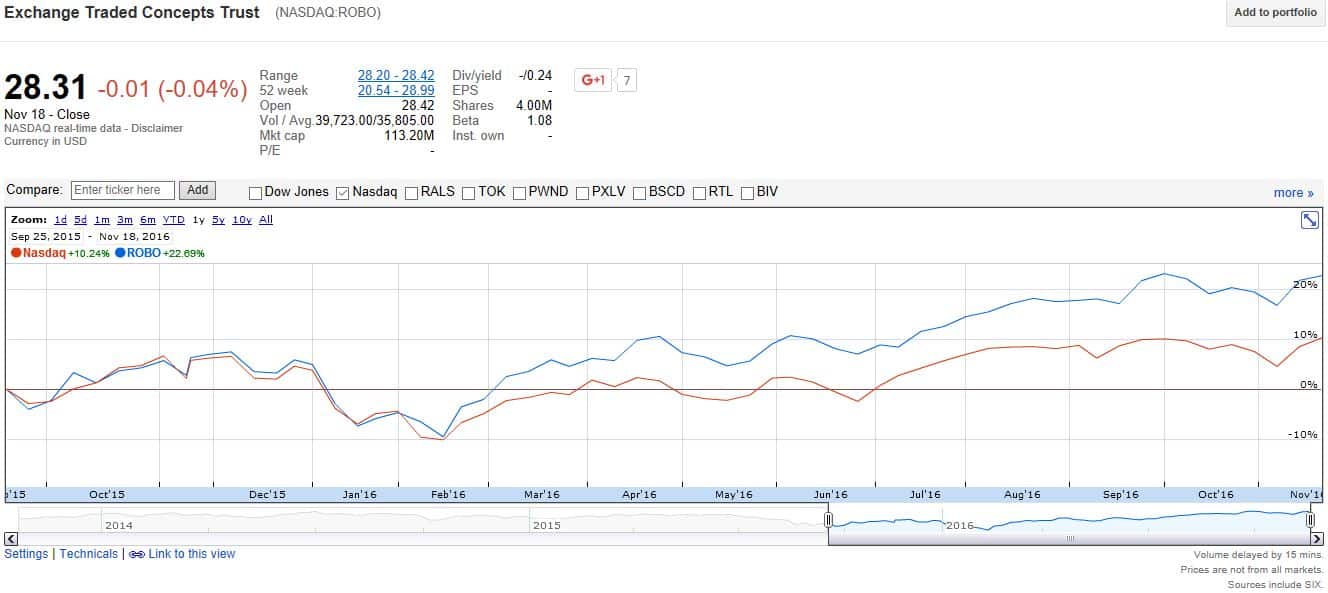
Task: Click the Jun'16 label on time axis
Action: (x=830, y=495)
